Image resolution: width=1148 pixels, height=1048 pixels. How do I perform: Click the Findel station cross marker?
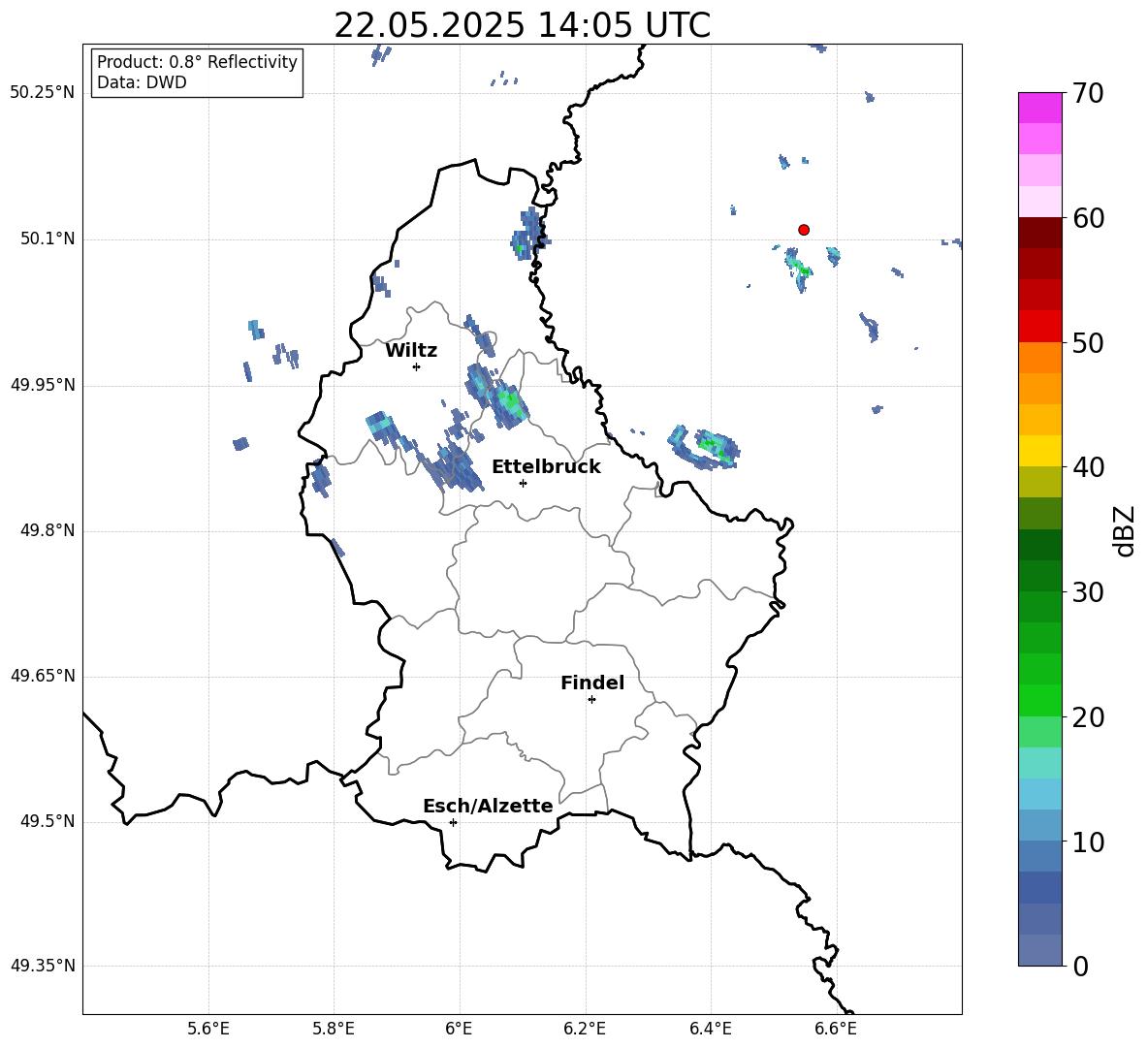tap(591, 700)
